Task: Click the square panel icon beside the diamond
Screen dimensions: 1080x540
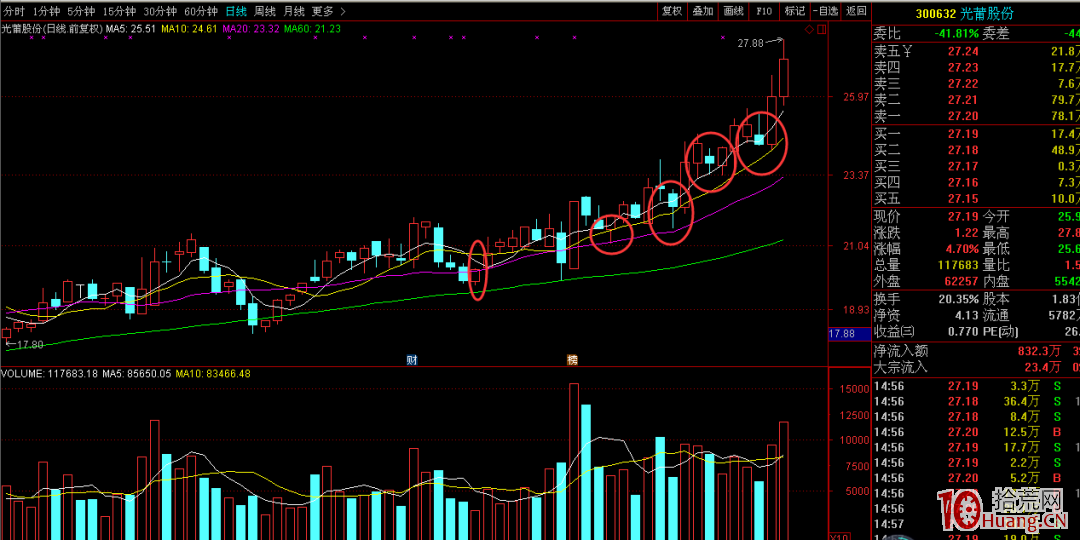Action: (820, 29)
